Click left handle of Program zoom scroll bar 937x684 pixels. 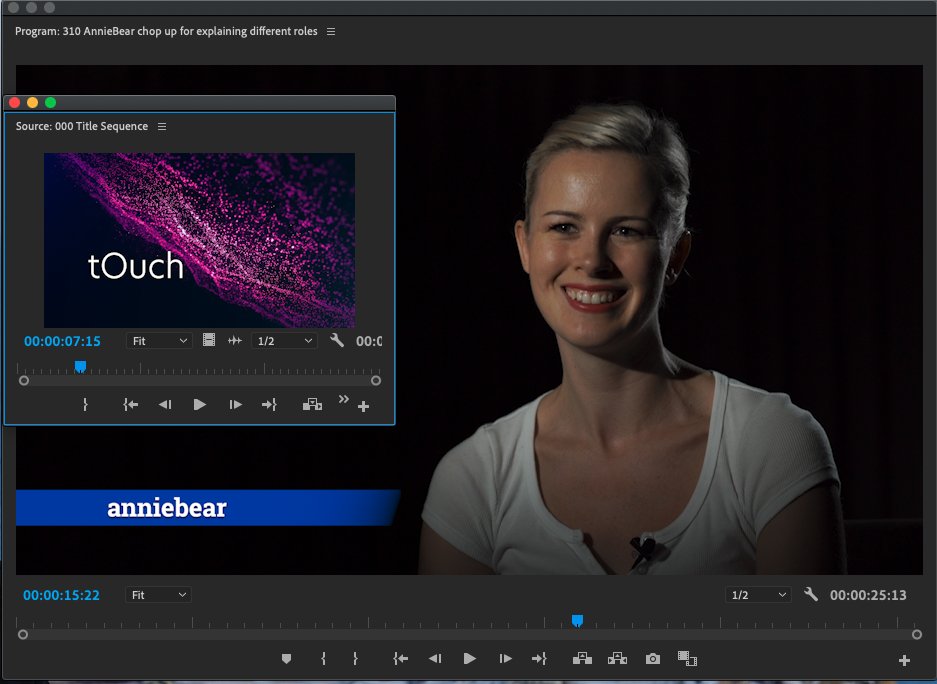pyautogui.click(x=23, y=634)
